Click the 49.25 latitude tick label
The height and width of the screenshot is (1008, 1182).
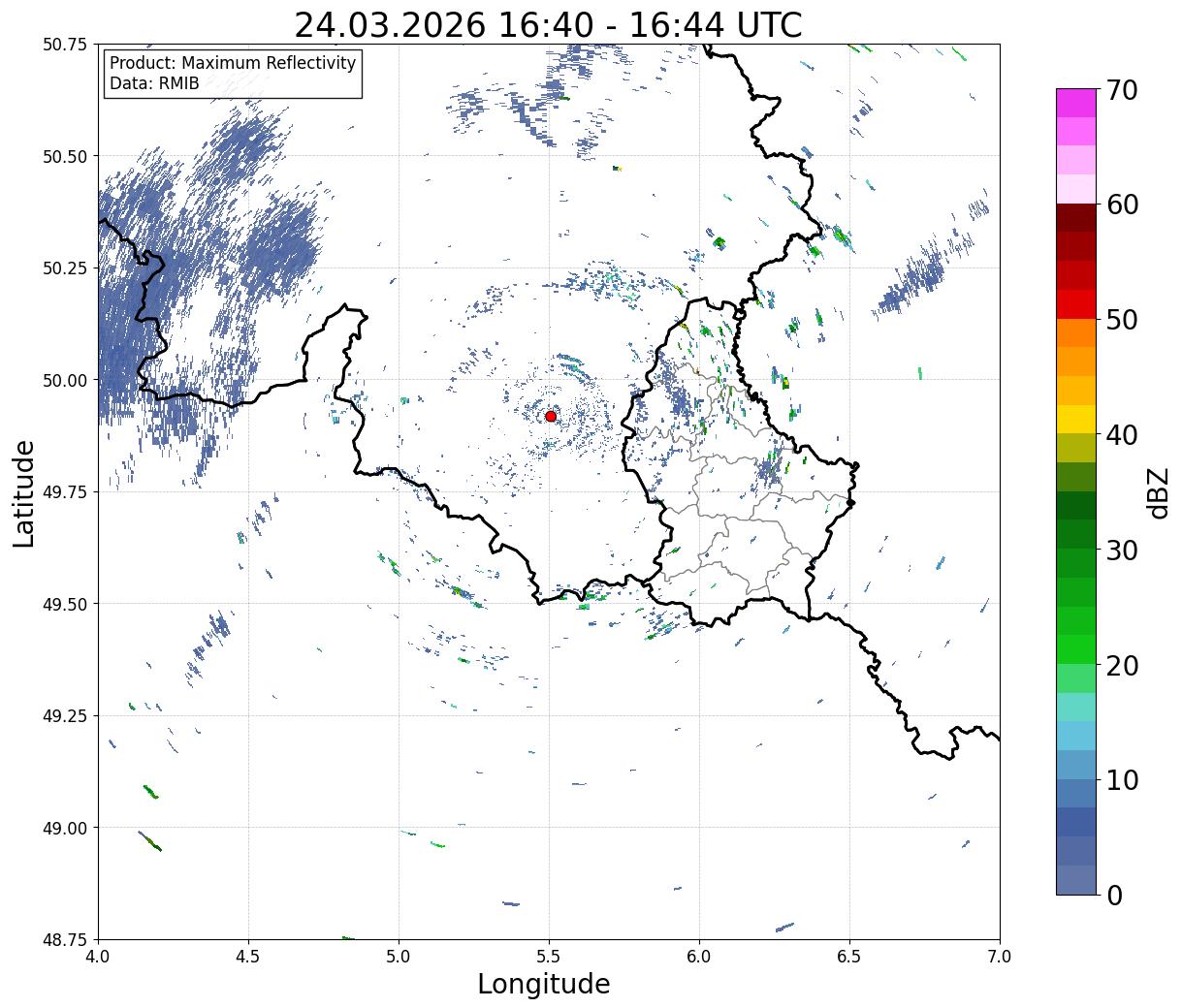click(x=66, y=715)
